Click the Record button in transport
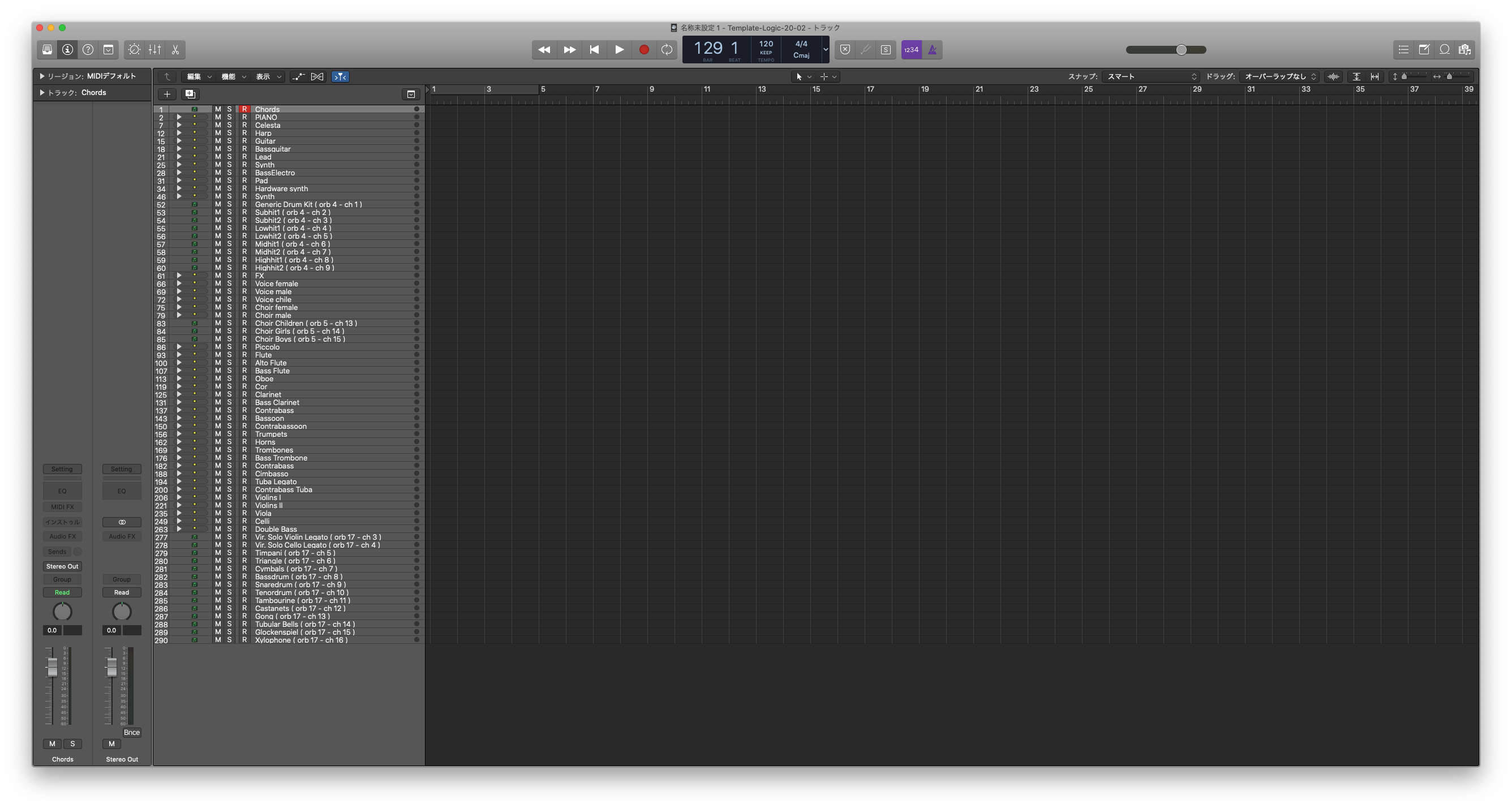 644,50
